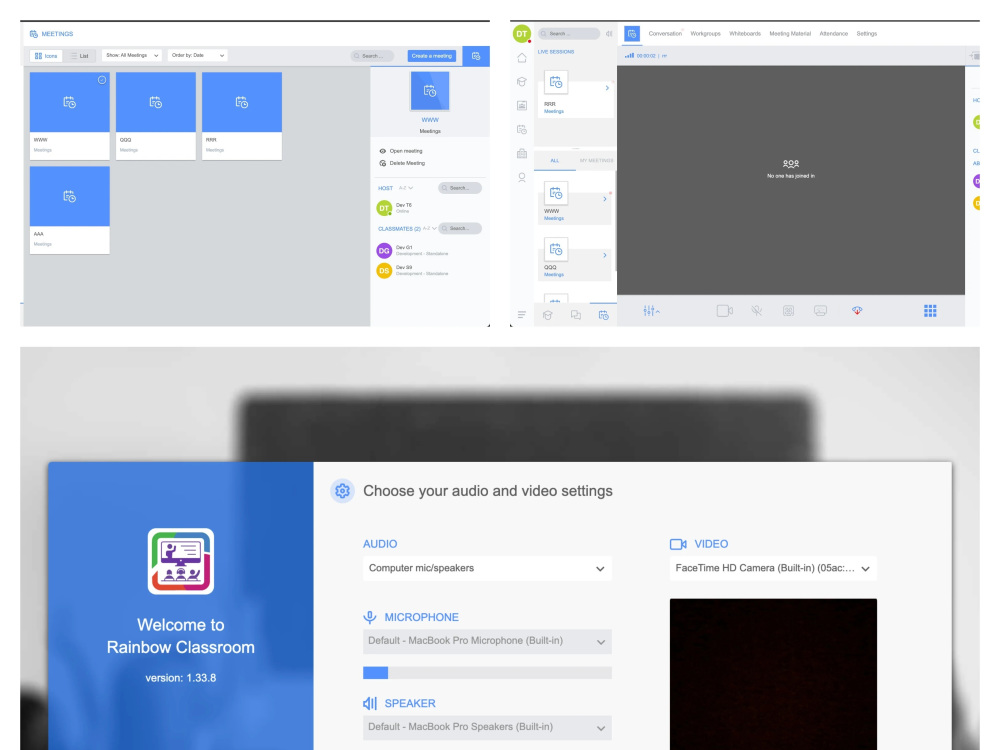Click the signal strength bars icon
The image size is (1000, 750).
[629, 55]
